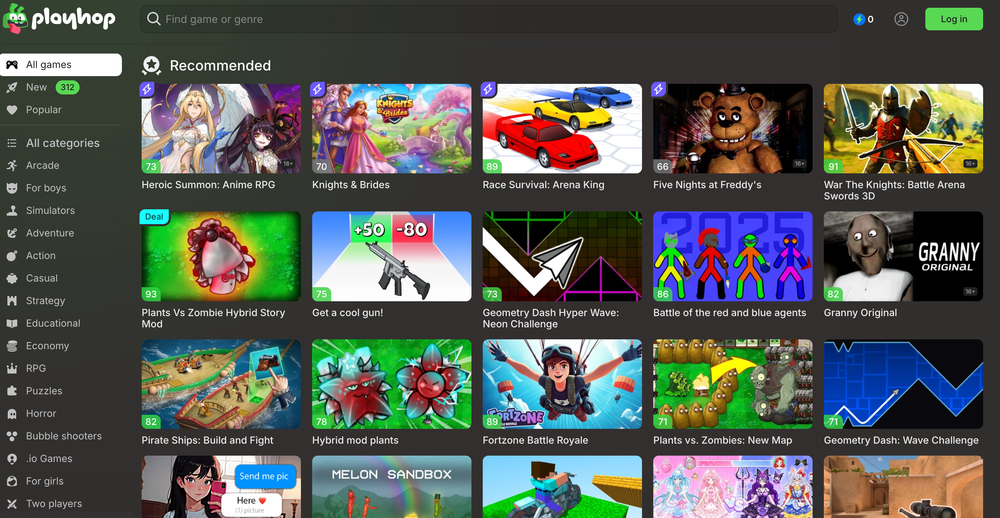
Task: Open Geometry Dash Hyper Wave thumbnail
Action: click(x=562, y=256)
